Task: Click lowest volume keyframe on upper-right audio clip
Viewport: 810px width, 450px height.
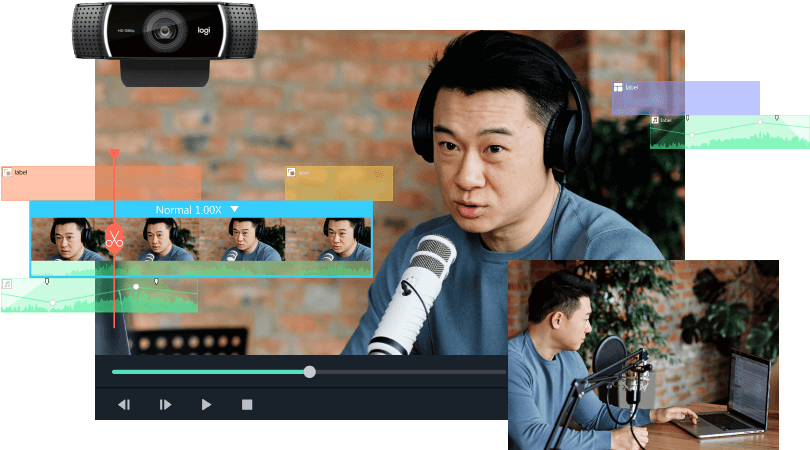Action: coord(692,135)
